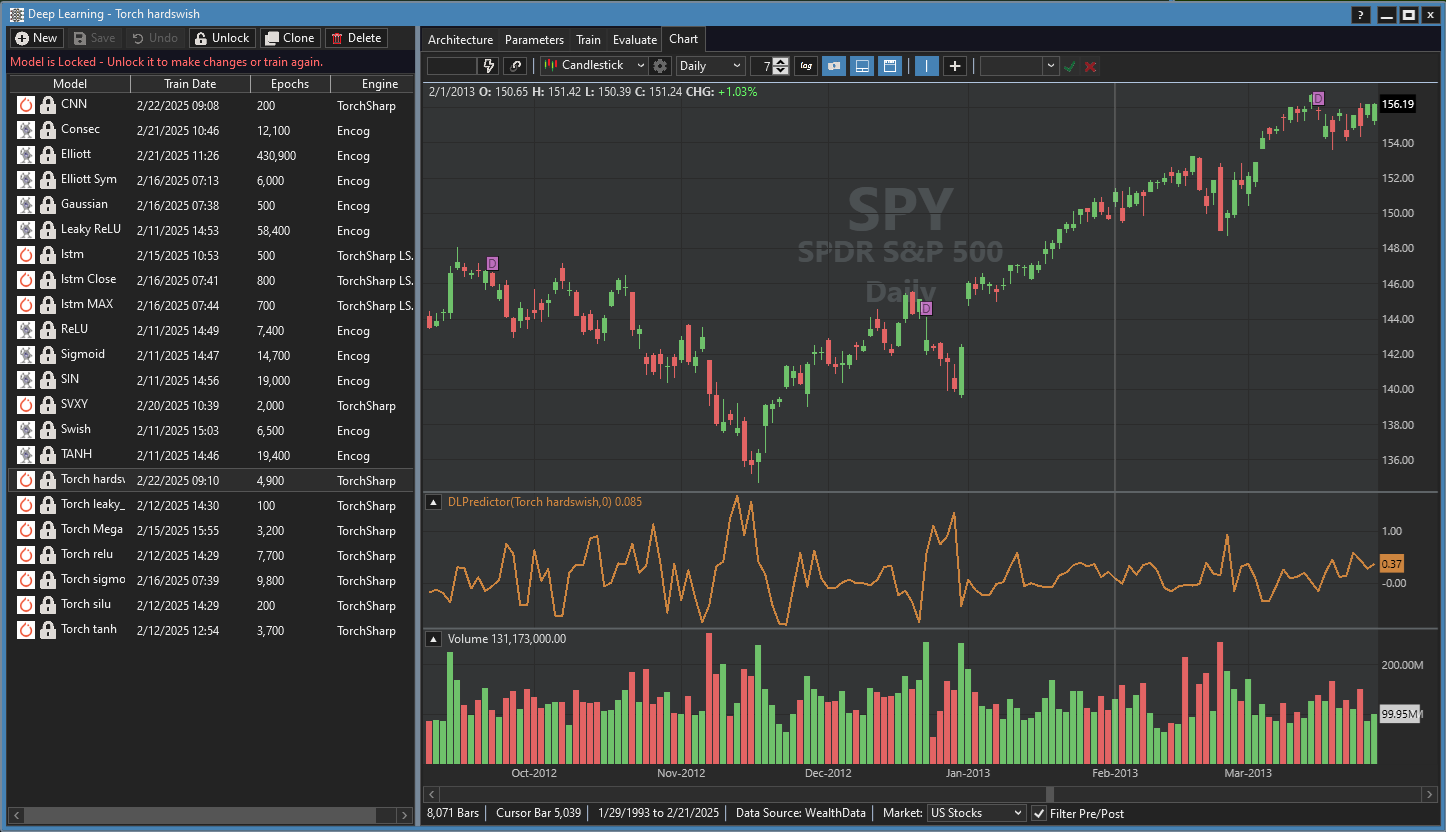Switch to the Parameters tab
The width and height of the screenshot is (1446, 832).
(x=534, y=40)
